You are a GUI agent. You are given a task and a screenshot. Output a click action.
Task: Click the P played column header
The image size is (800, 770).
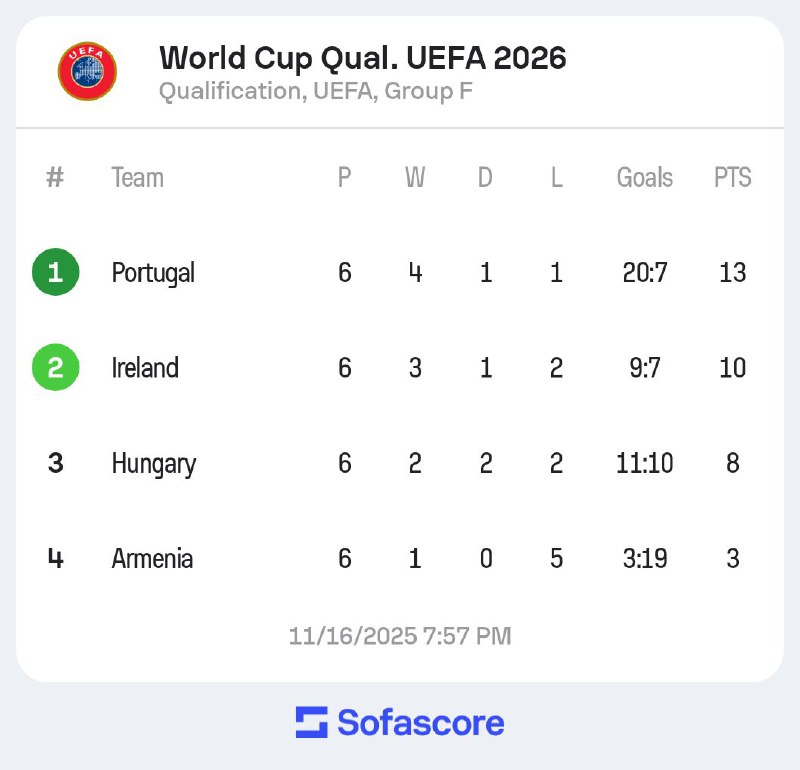pos(344,178)
